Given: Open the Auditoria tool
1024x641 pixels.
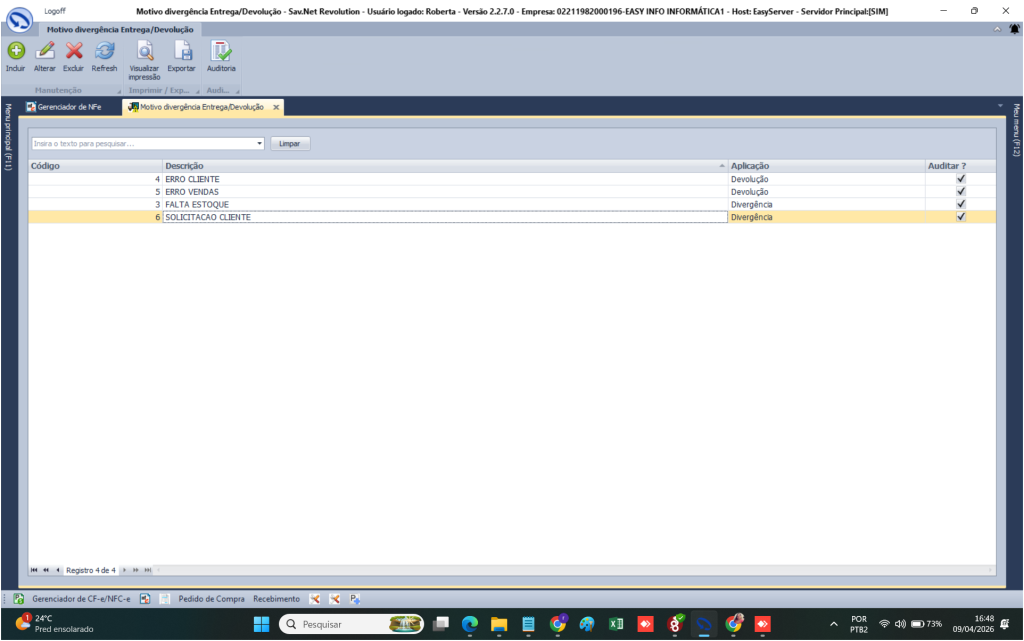Looking at the screenshot, I should tap(221, 52).
